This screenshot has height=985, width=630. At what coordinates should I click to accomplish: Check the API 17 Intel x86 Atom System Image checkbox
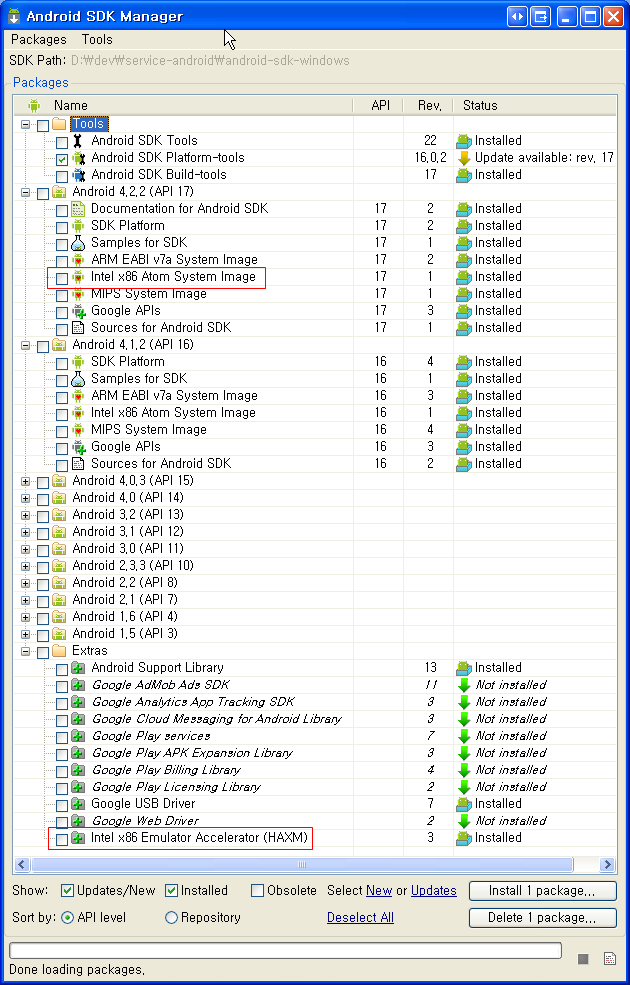62,278
